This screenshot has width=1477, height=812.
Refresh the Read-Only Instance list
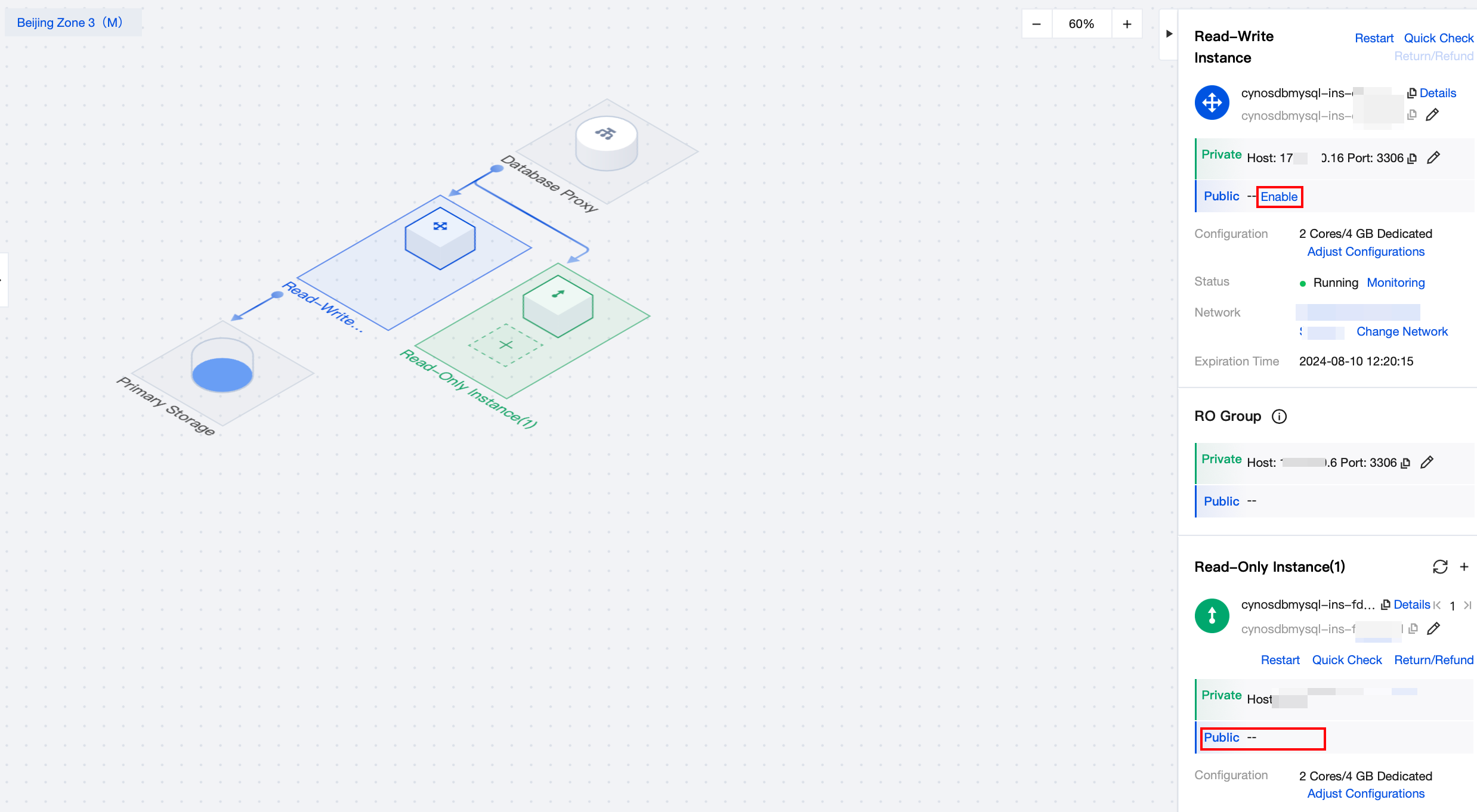pos(1440,567)
